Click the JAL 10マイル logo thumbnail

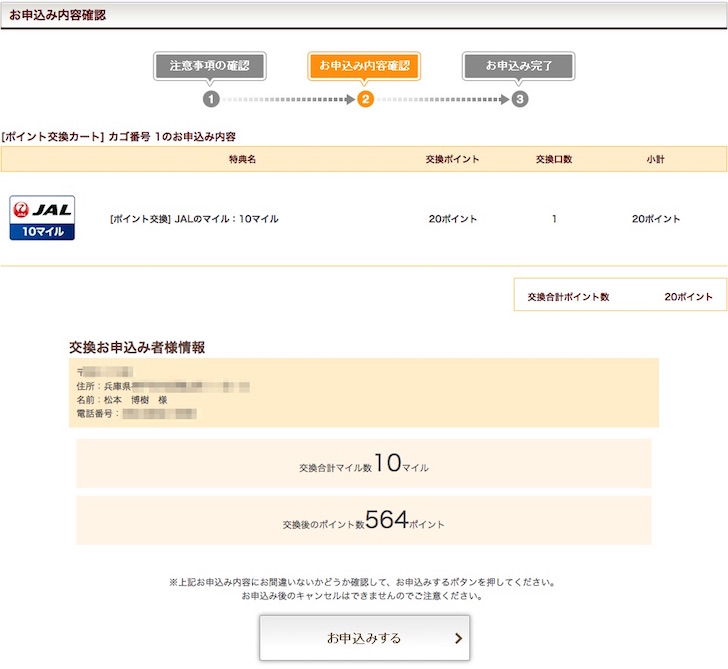click(x=42, y=218)
